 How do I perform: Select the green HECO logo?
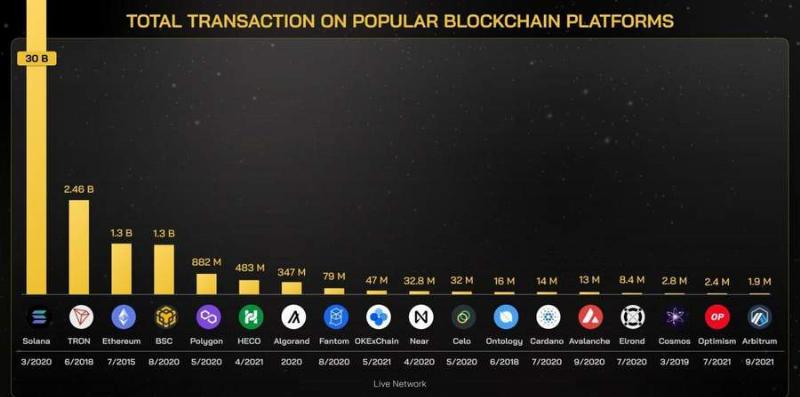click(x=251, y=317)
